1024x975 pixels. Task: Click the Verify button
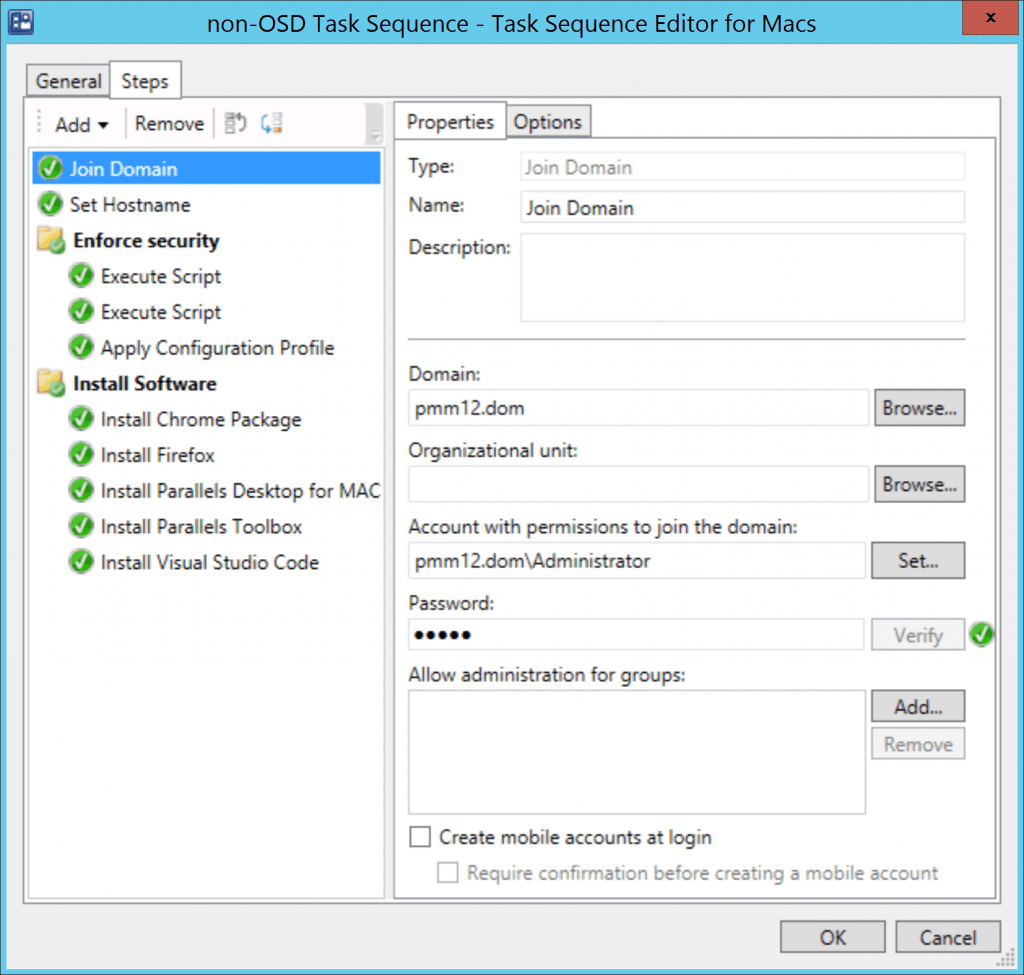918,635
